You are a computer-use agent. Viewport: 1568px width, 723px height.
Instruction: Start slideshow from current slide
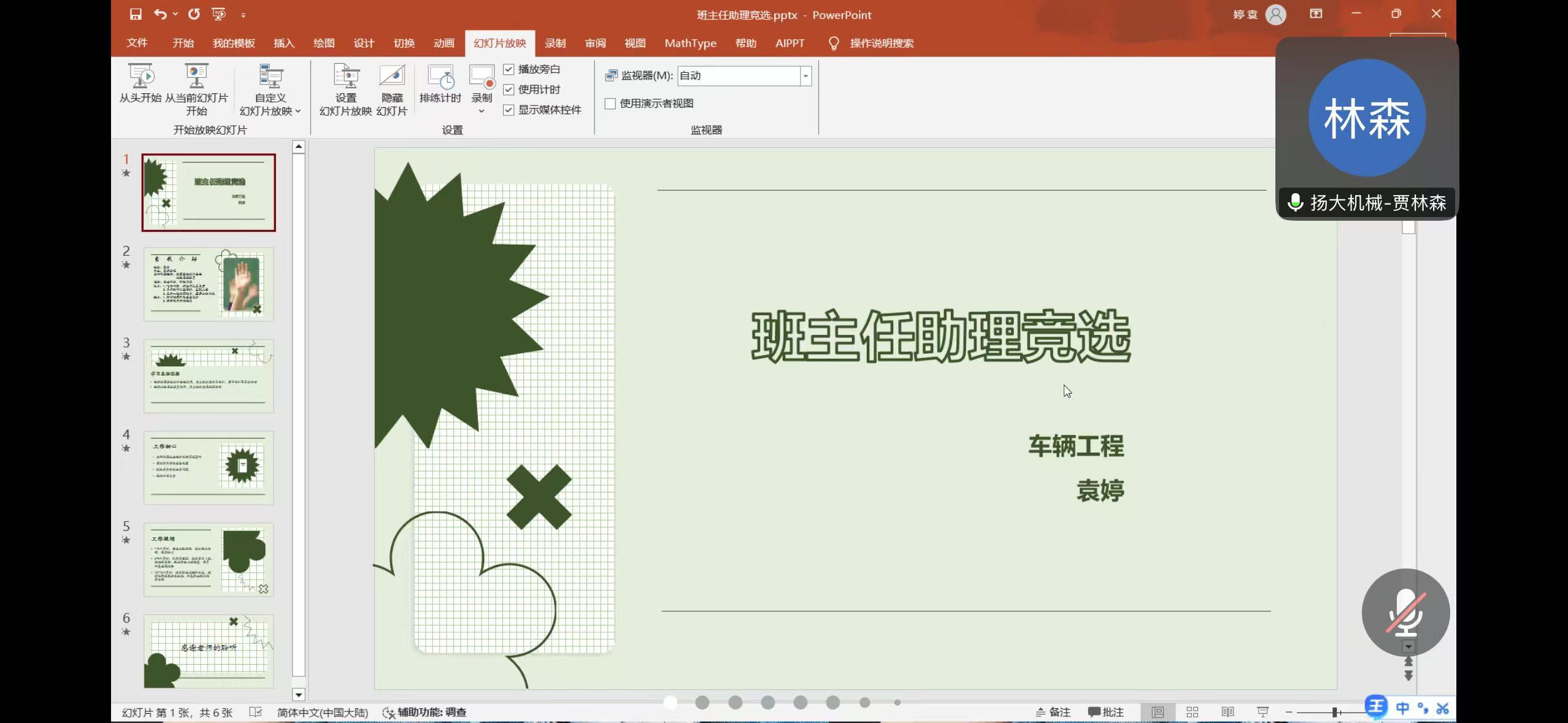click(x=196, y=76)
